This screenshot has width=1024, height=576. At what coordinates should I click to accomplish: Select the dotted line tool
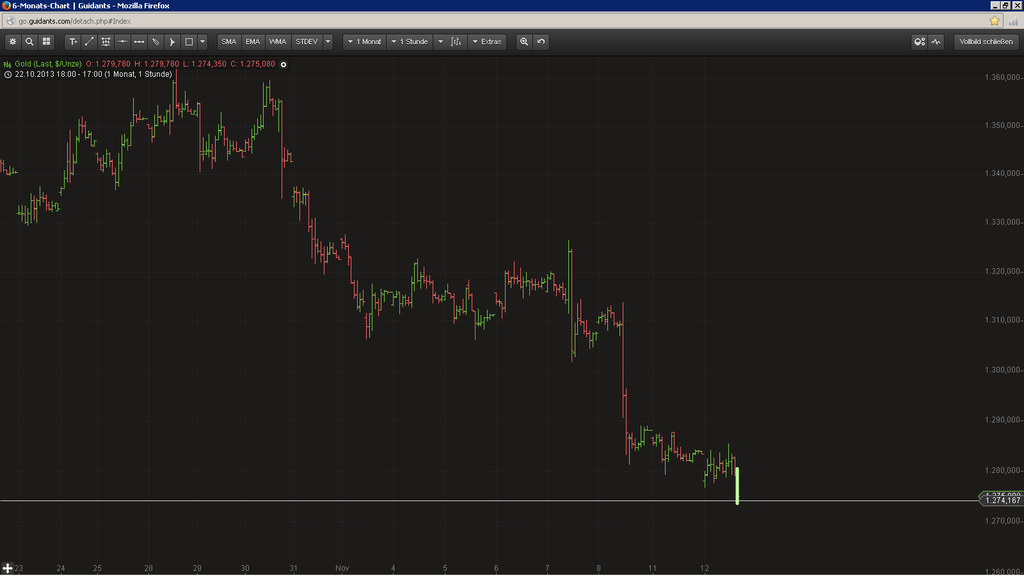point(139,42)
